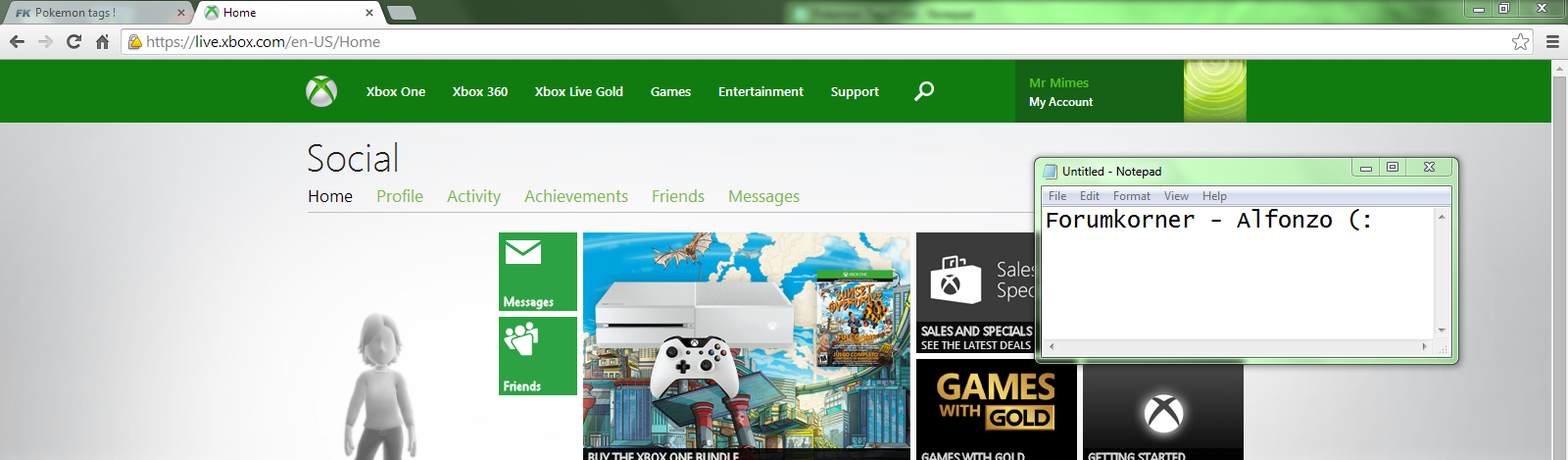Open the My Account link
The height and width of the screenshot is (460, 1568).
coord(1060,102)
